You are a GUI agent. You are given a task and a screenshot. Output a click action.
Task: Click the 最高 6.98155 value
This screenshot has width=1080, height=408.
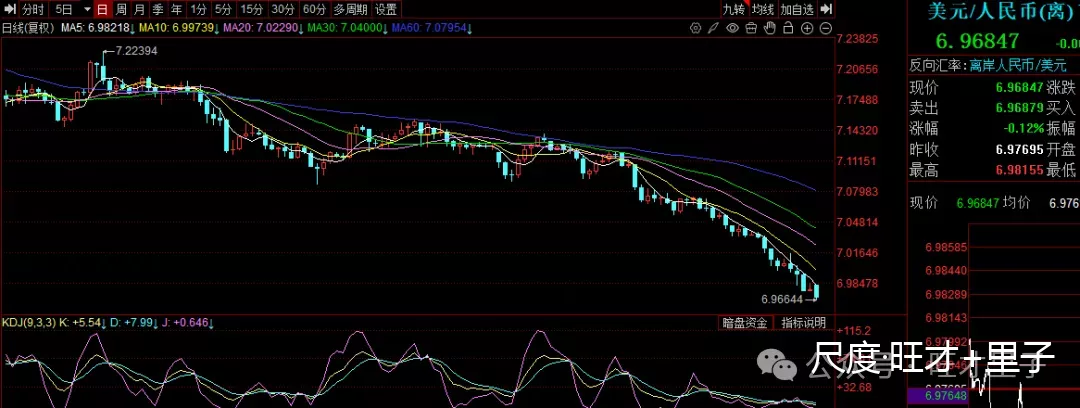(1019, 170)
